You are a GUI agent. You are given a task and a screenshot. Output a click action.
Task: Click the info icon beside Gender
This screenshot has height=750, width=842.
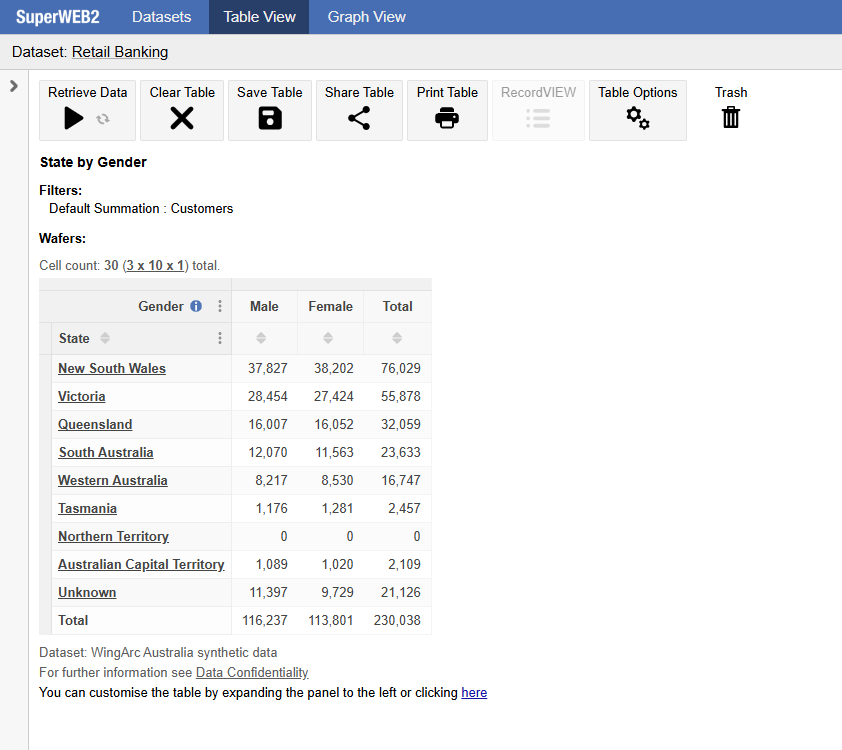click(x=195, y=306)
